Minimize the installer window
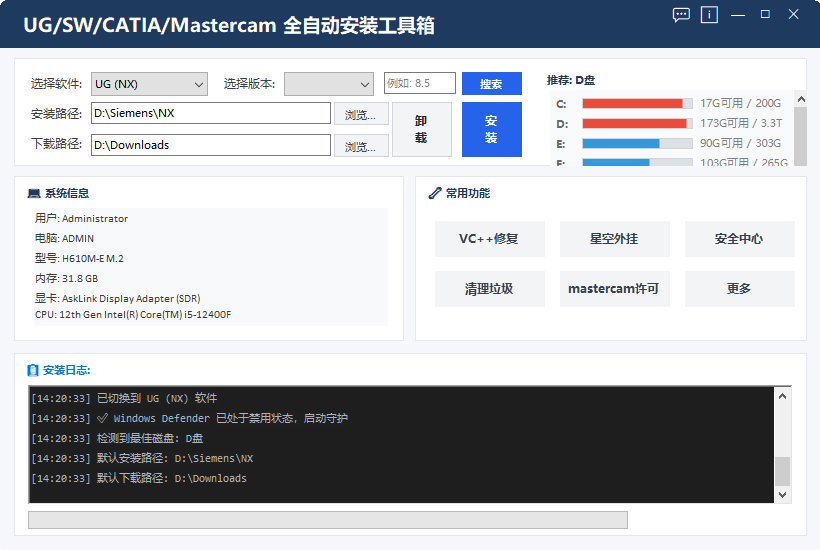820x550 pixels. click(738, 15)
